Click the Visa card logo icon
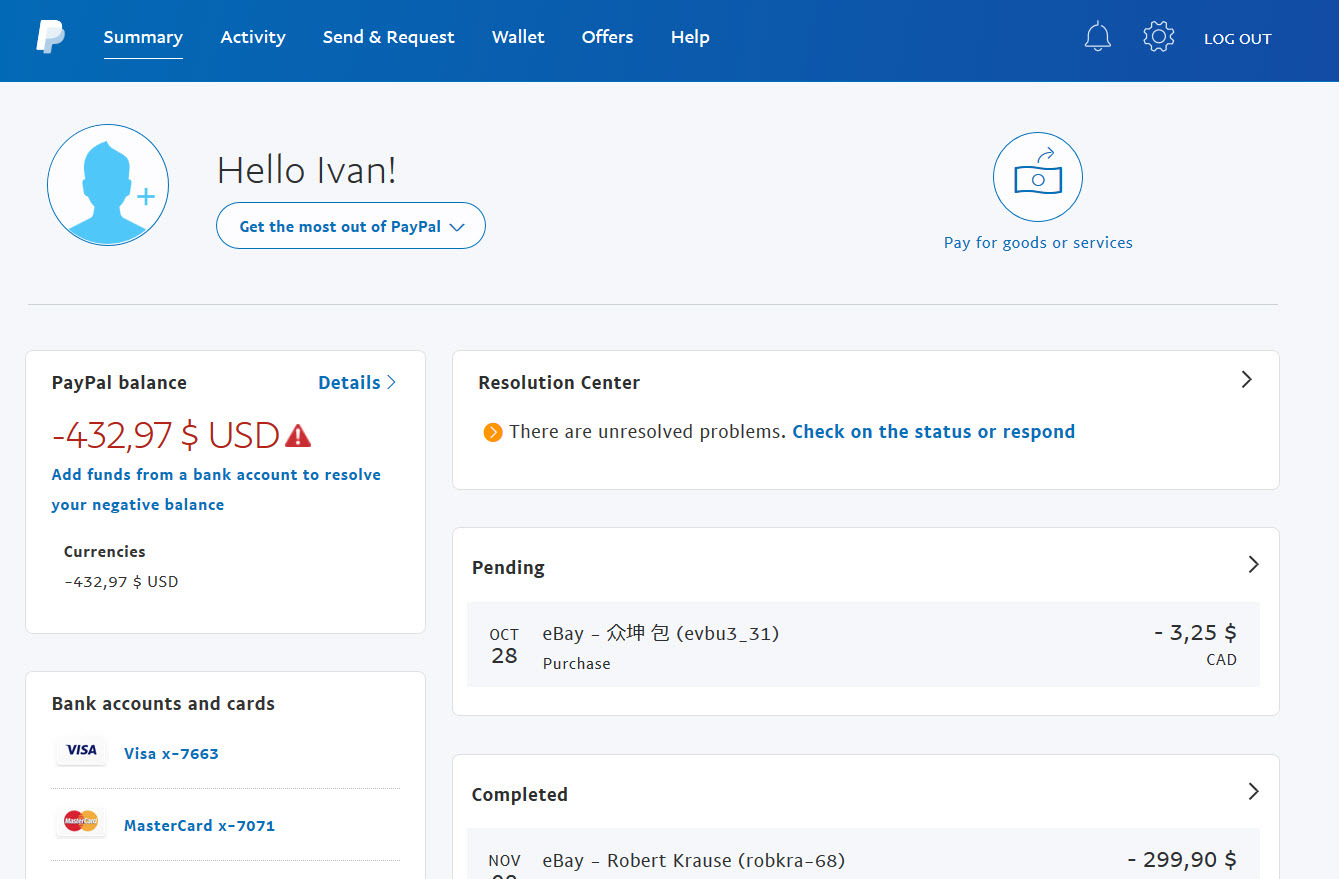The width and height of the screenshot is (1339, 879). coord(81,751)
